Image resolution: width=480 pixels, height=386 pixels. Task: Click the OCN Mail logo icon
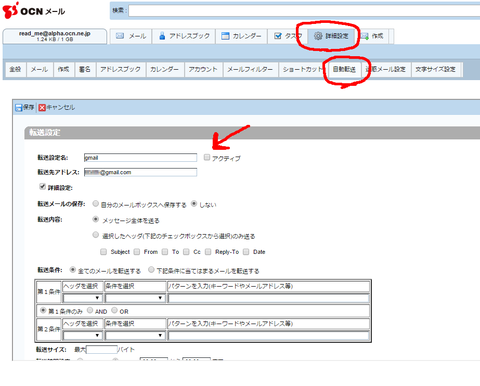(x=10, y=10)
